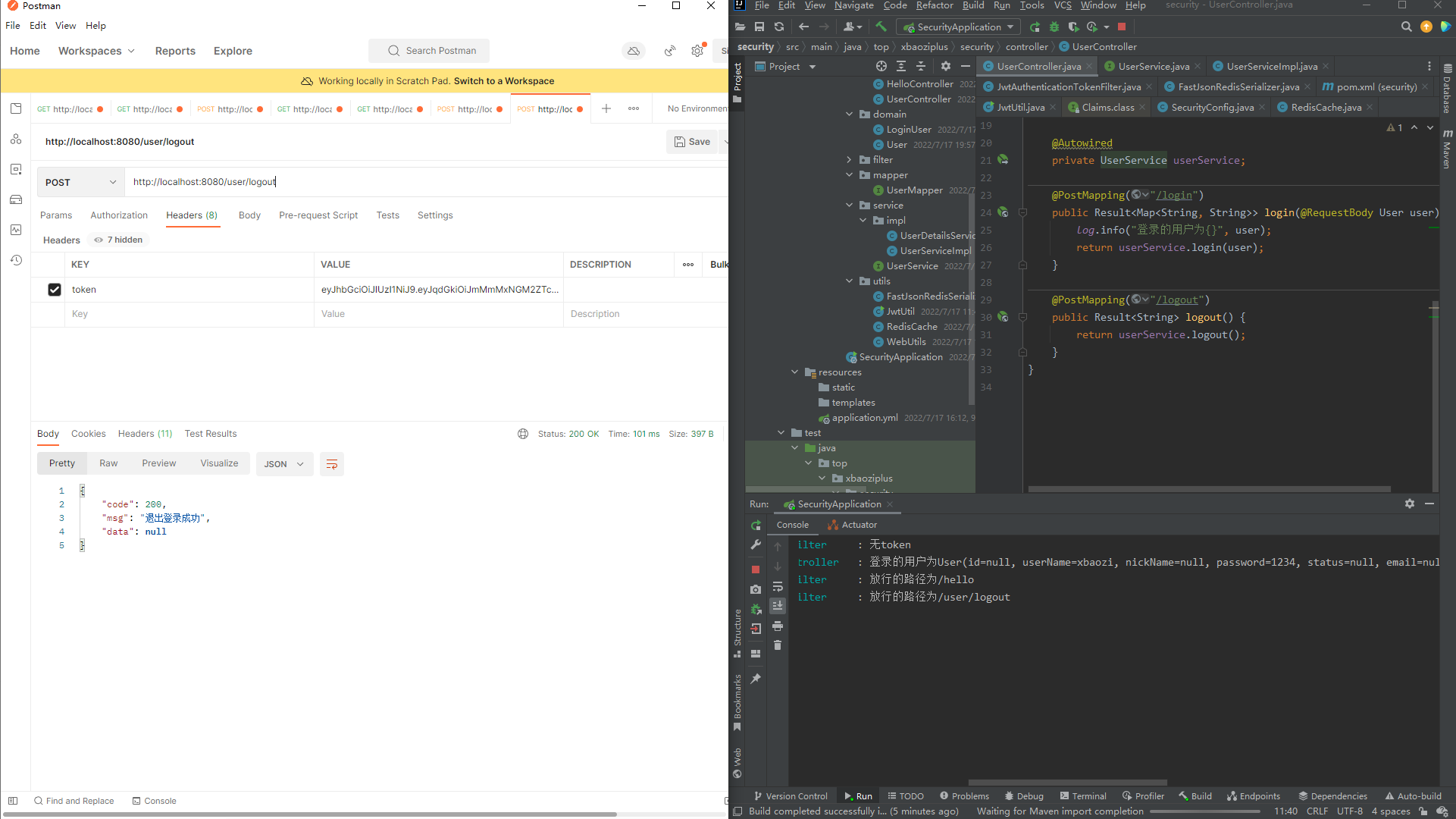Uncheck the token header checkbox
1456x819 pixels.
(x=55, y=290)
